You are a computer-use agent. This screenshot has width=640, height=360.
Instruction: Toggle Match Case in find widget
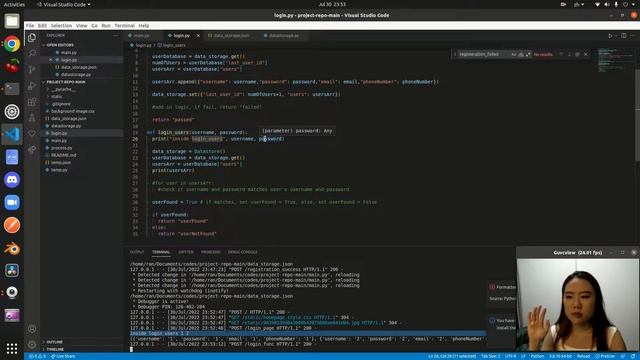[x=513, y=54]
